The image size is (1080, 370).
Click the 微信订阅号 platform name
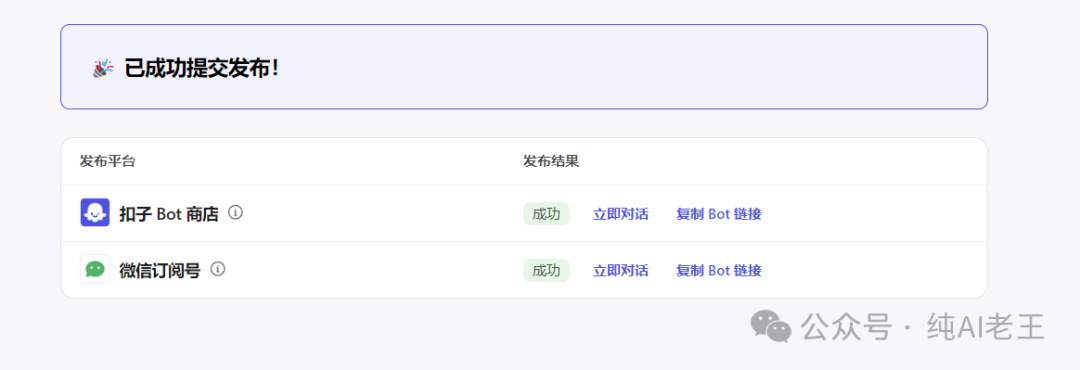160,271
